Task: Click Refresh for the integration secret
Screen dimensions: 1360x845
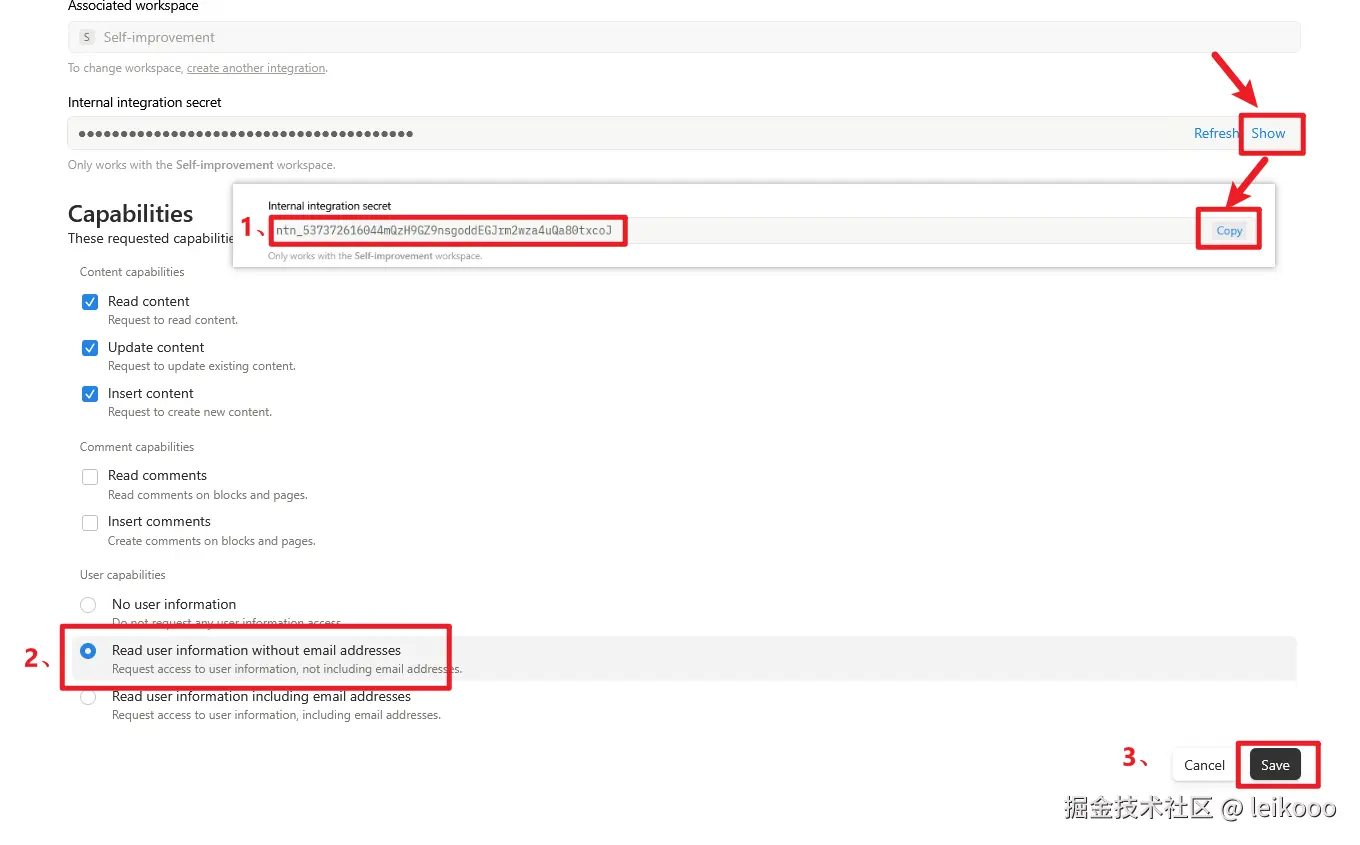Action: point(1216,133)
